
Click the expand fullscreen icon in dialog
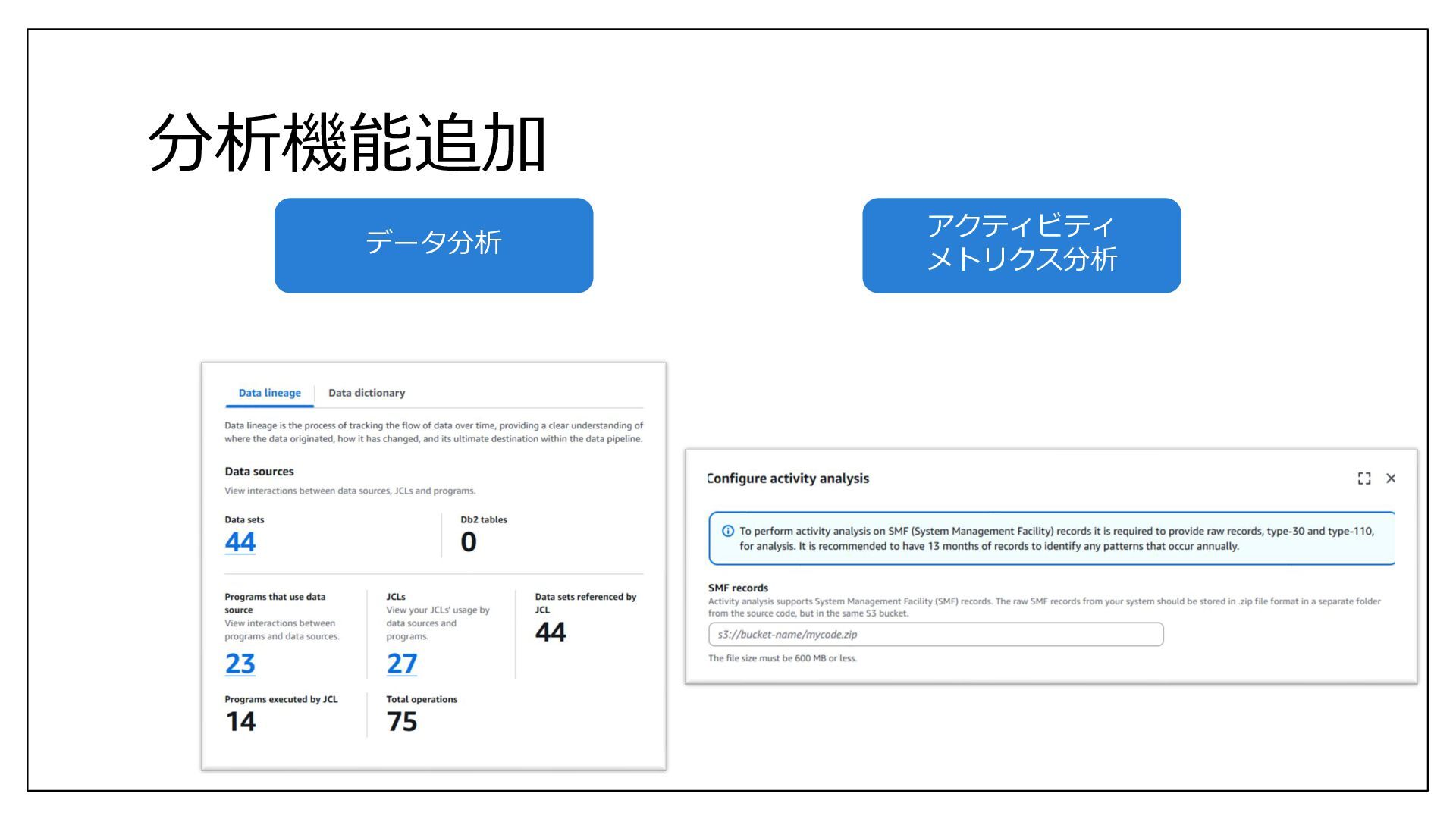point(1364,479)
